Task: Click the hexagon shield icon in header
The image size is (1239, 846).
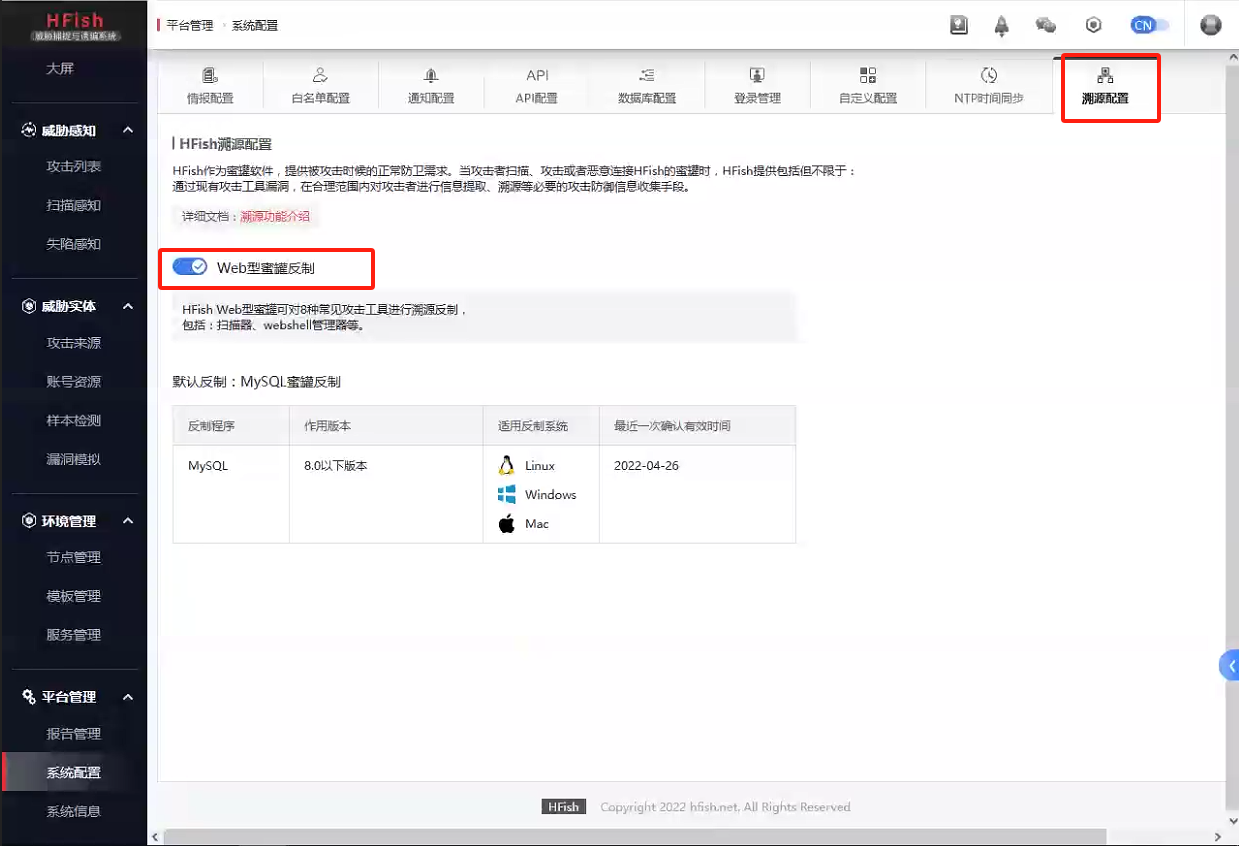Action: (1093, 25)
